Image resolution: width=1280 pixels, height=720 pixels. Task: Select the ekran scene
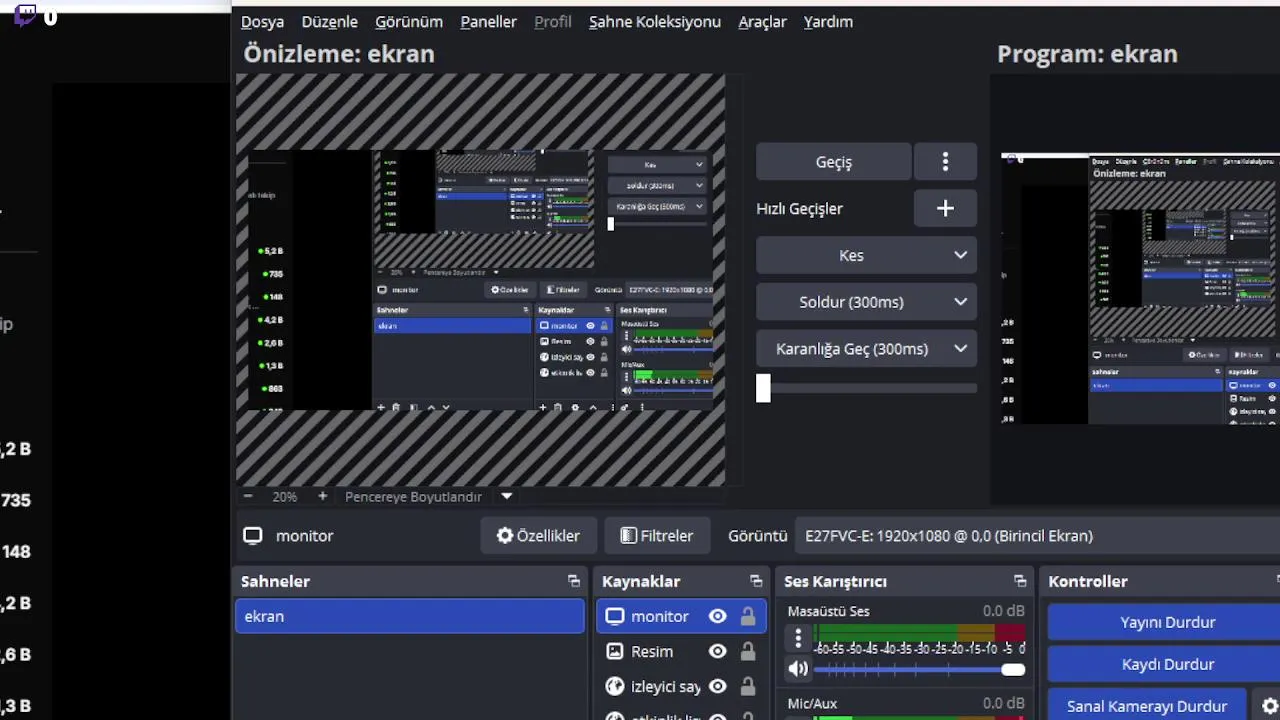pos(410,616)
